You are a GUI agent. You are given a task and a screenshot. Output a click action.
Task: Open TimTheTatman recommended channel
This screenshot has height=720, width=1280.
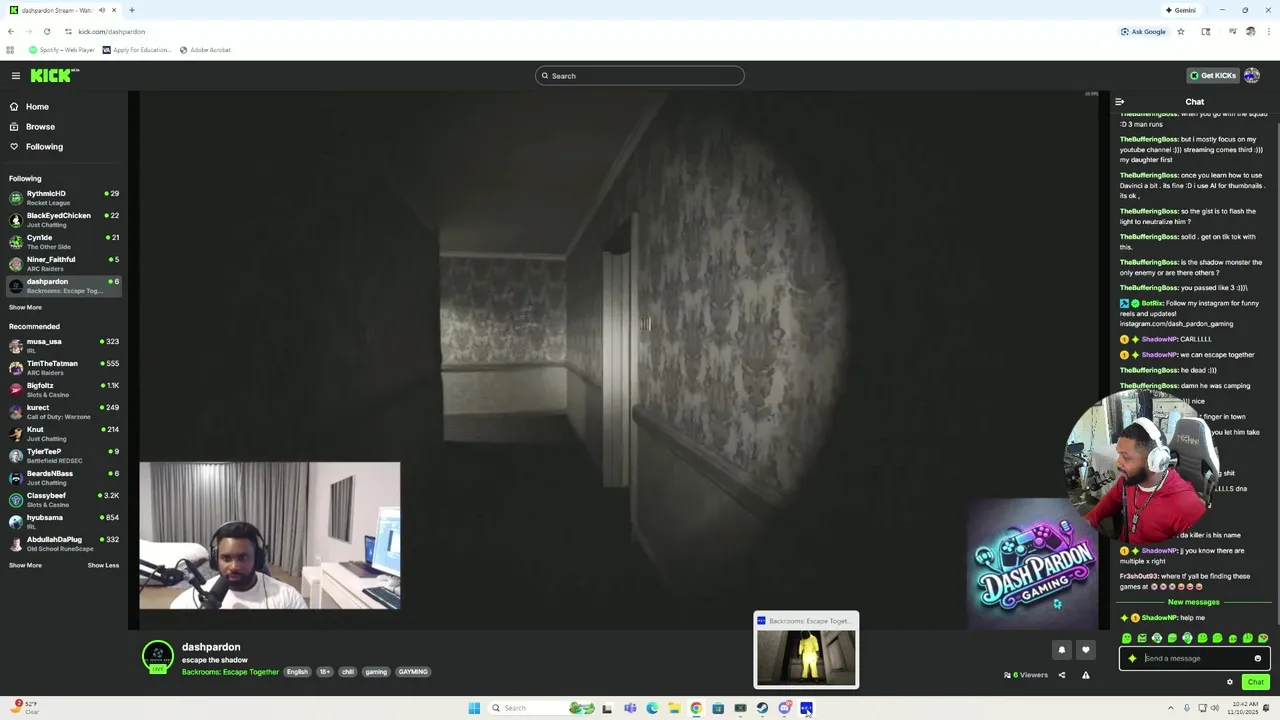click(64, 368)
